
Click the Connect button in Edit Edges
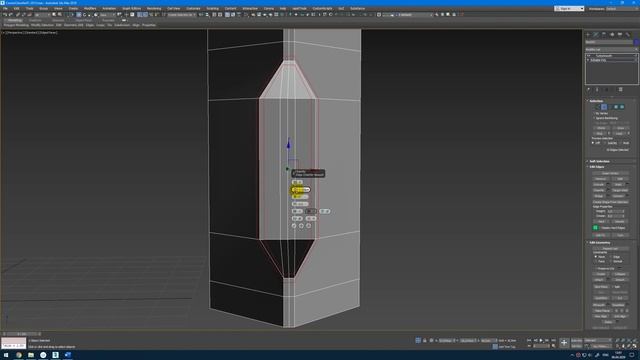[619, 196]
